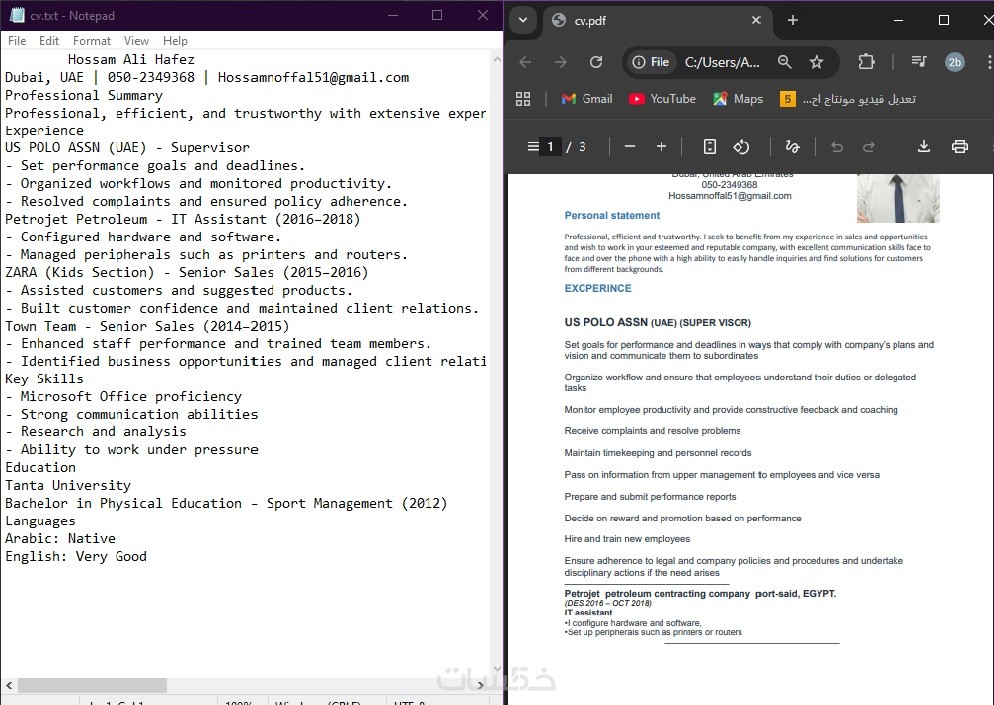Click the Notepad scroll right arrow
Screen dimensions: 994x705
pos(481,685)
